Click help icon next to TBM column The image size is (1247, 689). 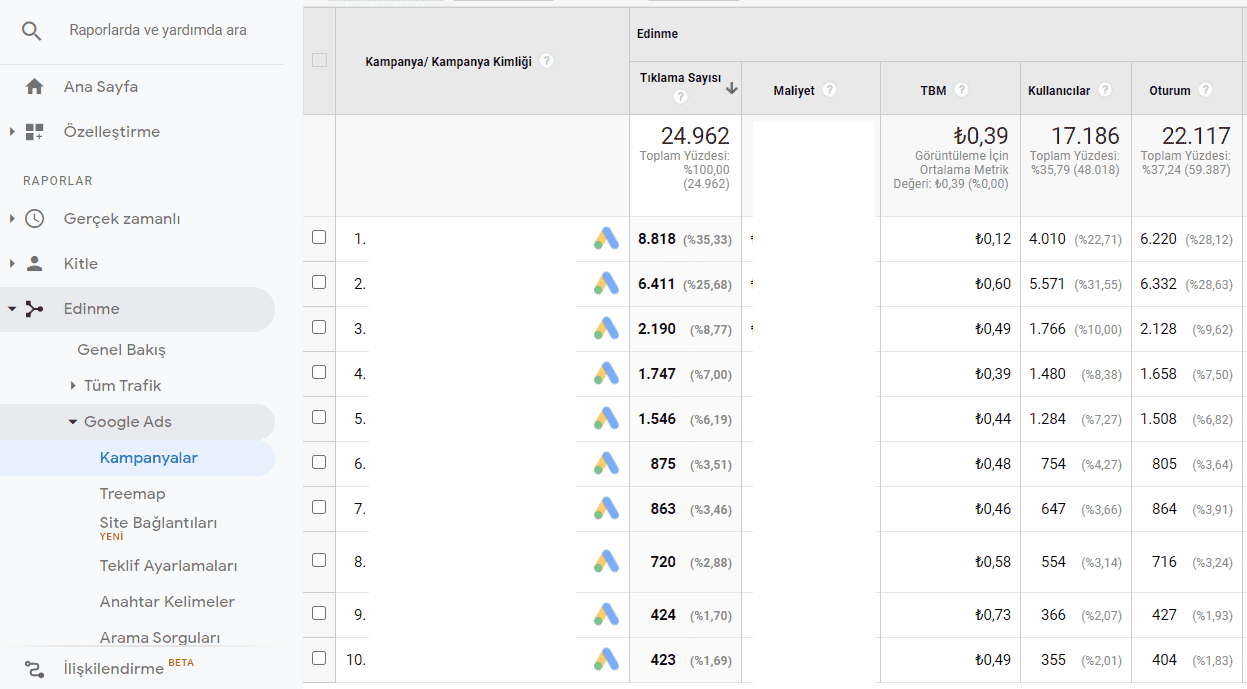pos(961,90)
